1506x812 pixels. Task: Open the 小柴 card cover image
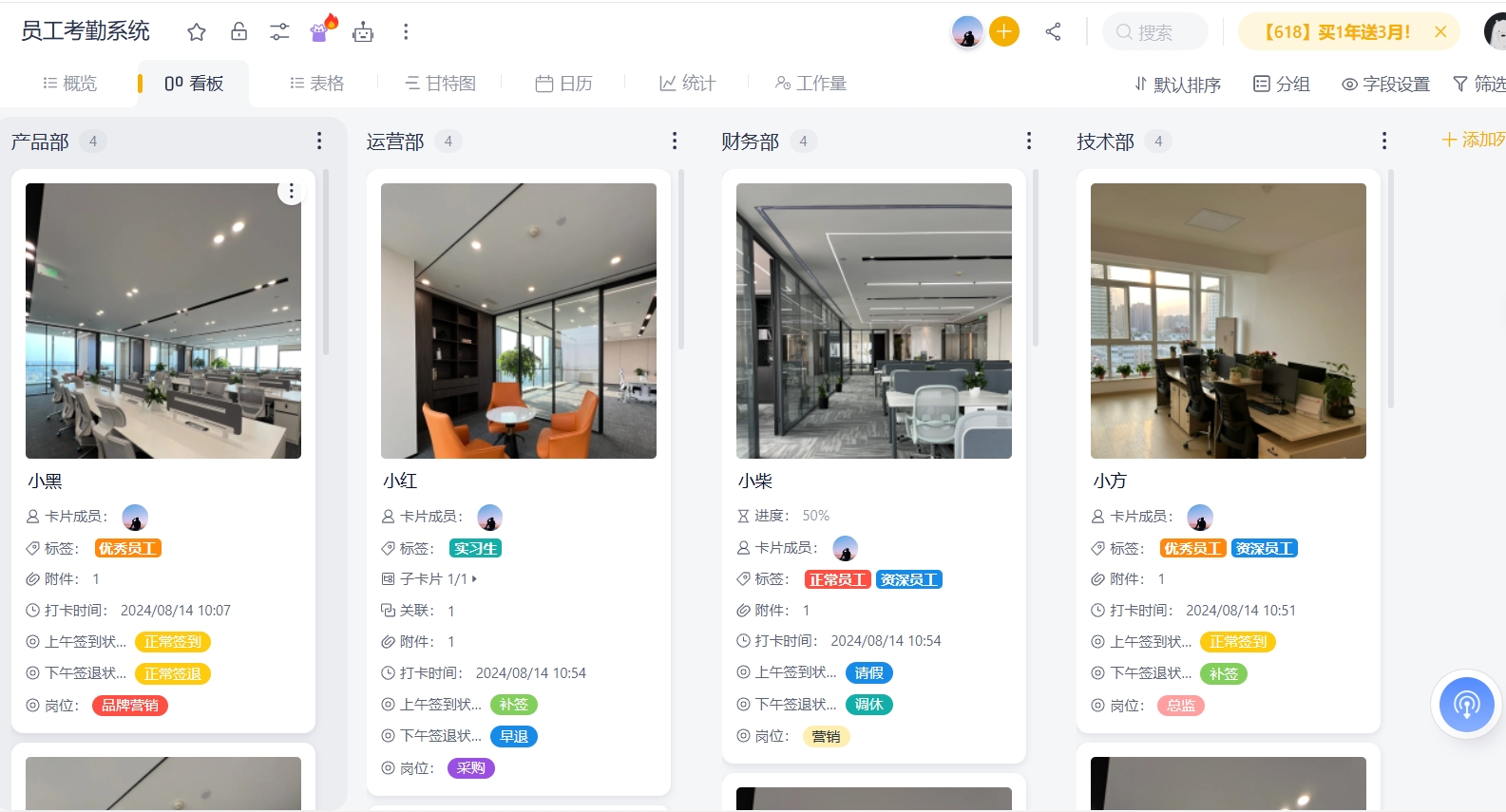click(874, 321)
